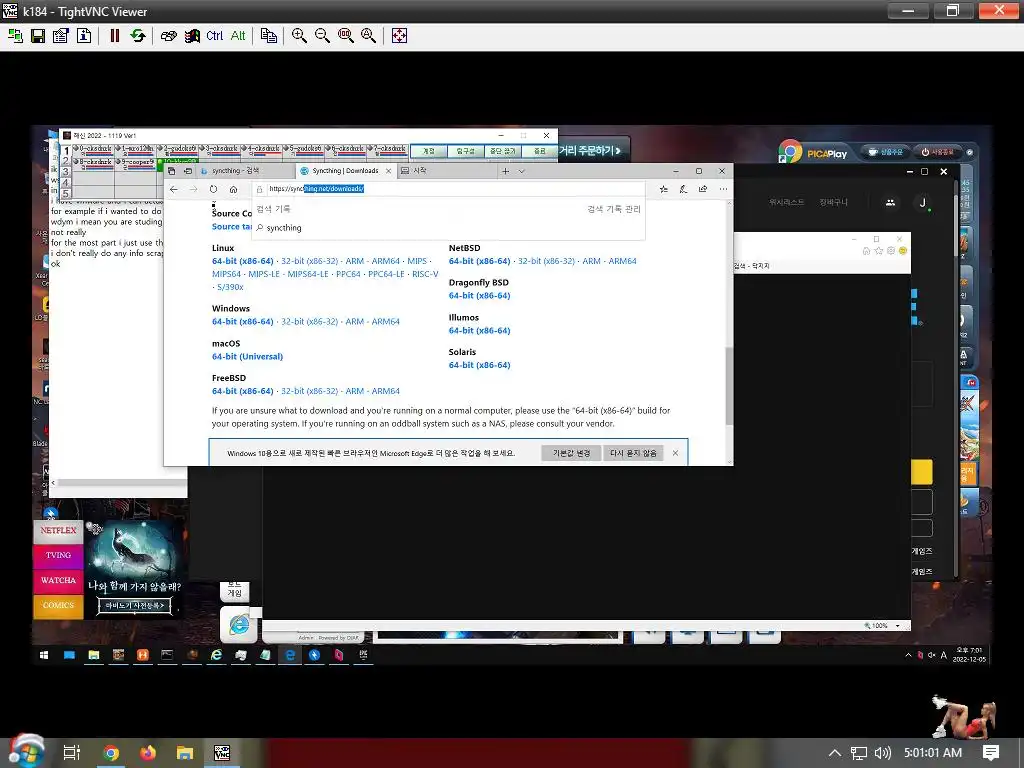Expand the tab list chevron
This screenshot has width=1024, height=768.
[521, 171]
